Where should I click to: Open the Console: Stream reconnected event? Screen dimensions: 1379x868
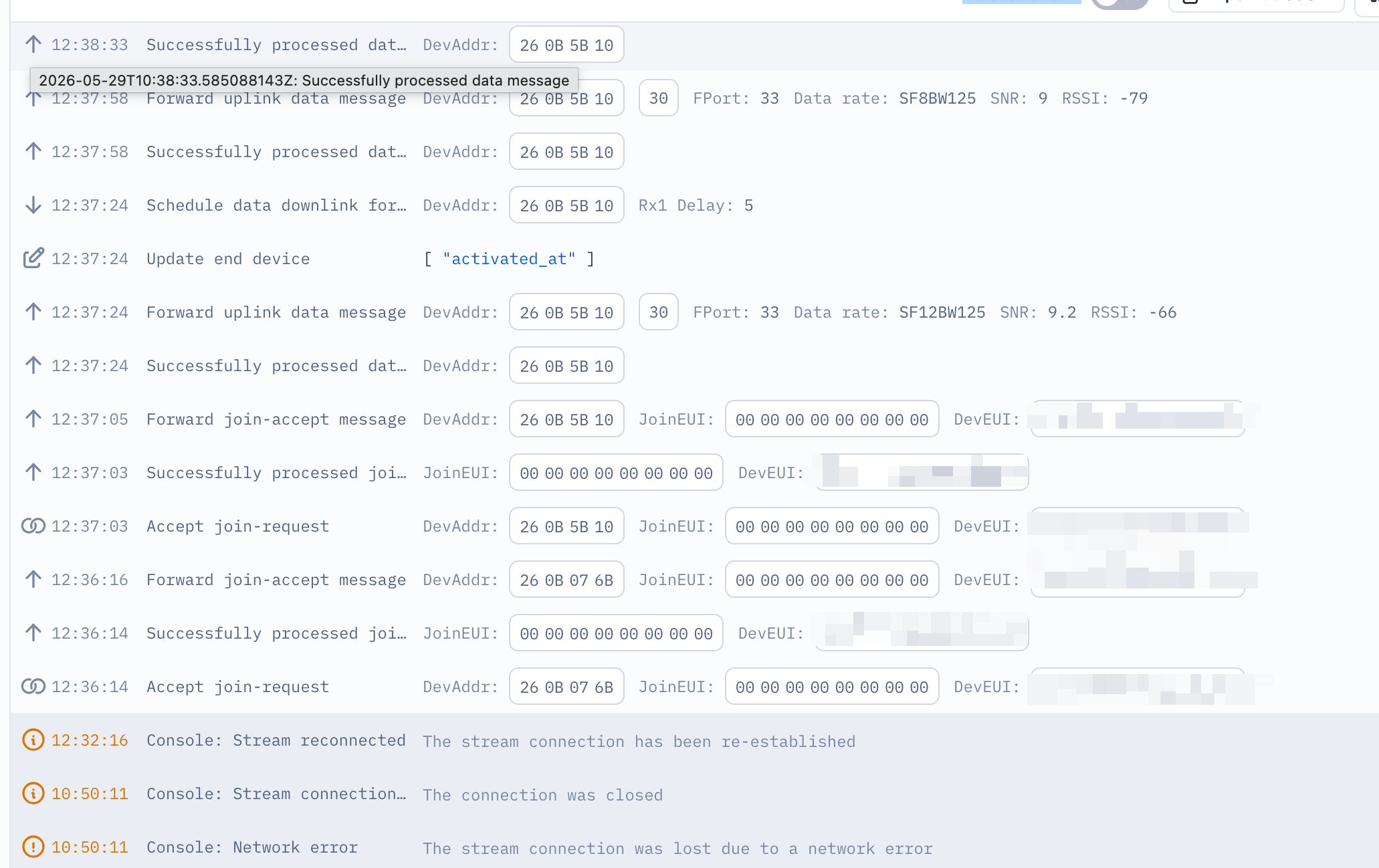point(694,740)
